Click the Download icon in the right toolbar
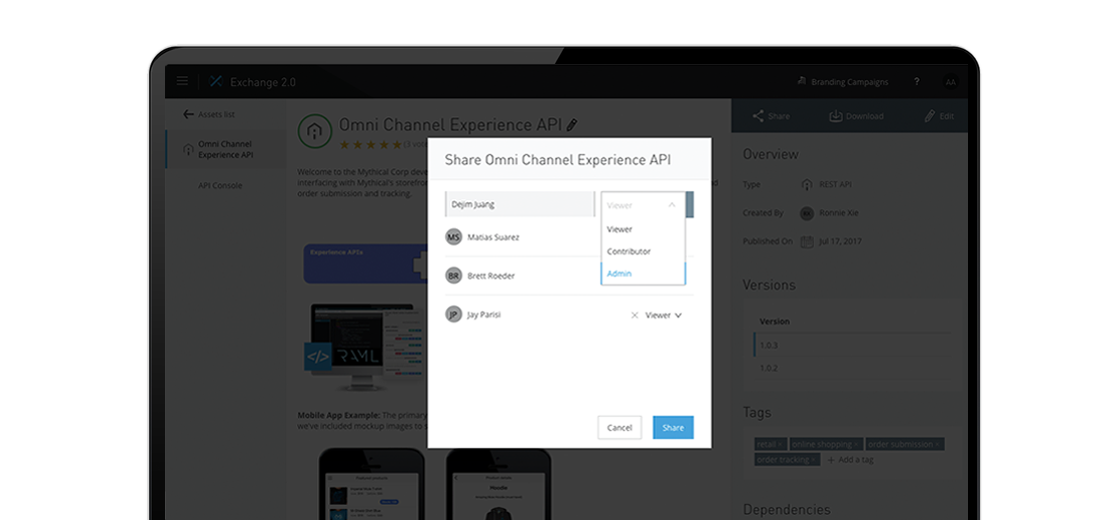Viewport: 1120px width, 520px height. (x=836, y=116)
